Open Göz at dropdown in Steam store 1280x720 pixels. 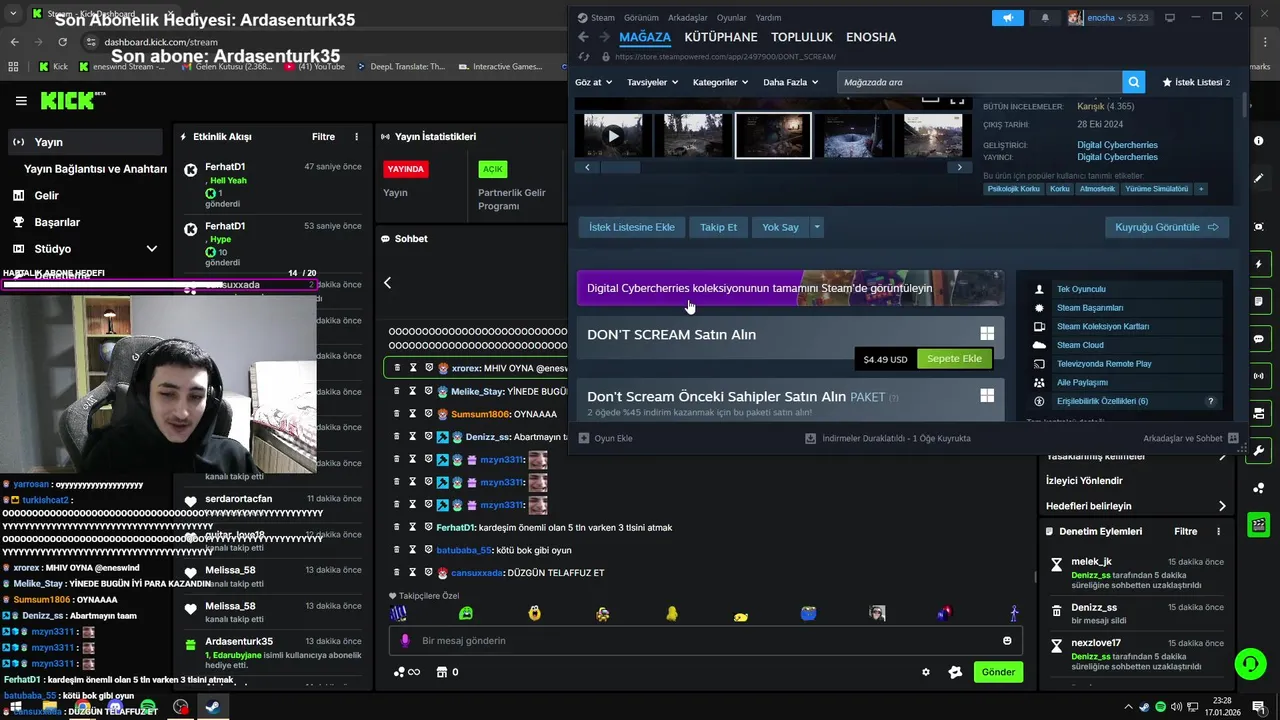592,82
